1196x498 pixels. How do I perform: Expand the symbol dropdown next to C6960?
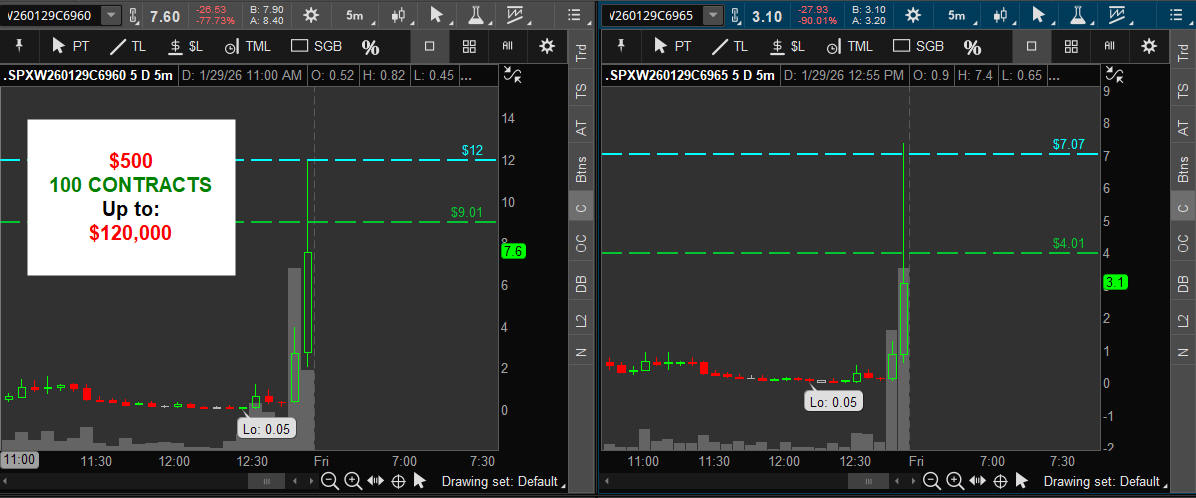coord(109,15)
